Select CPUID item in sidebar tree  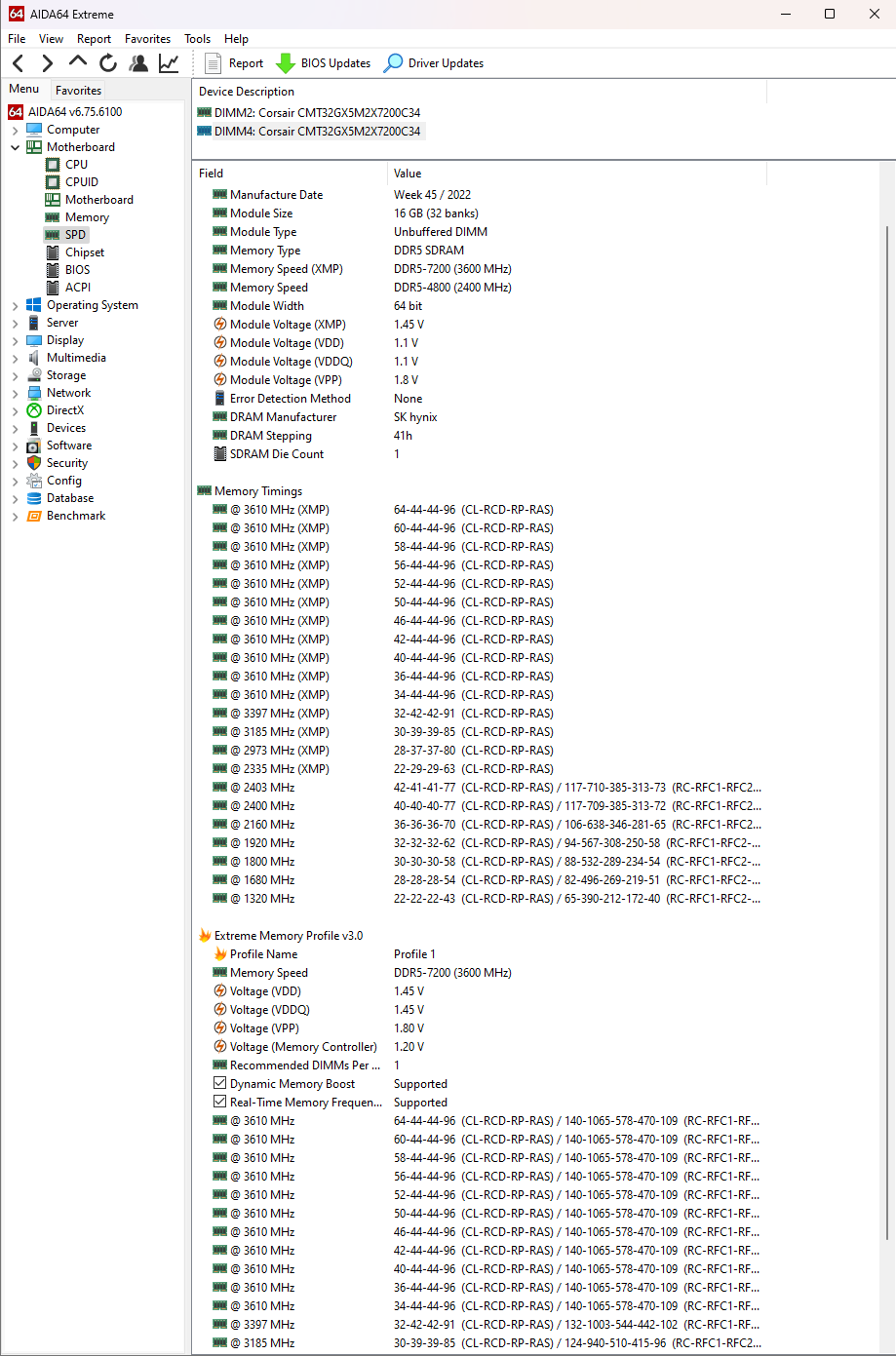82,182
